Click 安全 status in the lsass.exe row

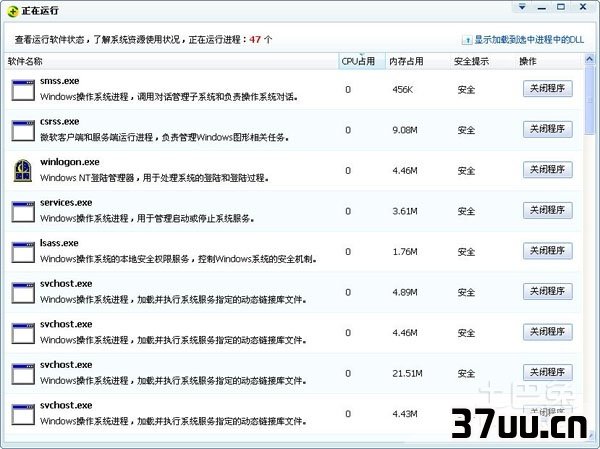(x=466, y=252)
